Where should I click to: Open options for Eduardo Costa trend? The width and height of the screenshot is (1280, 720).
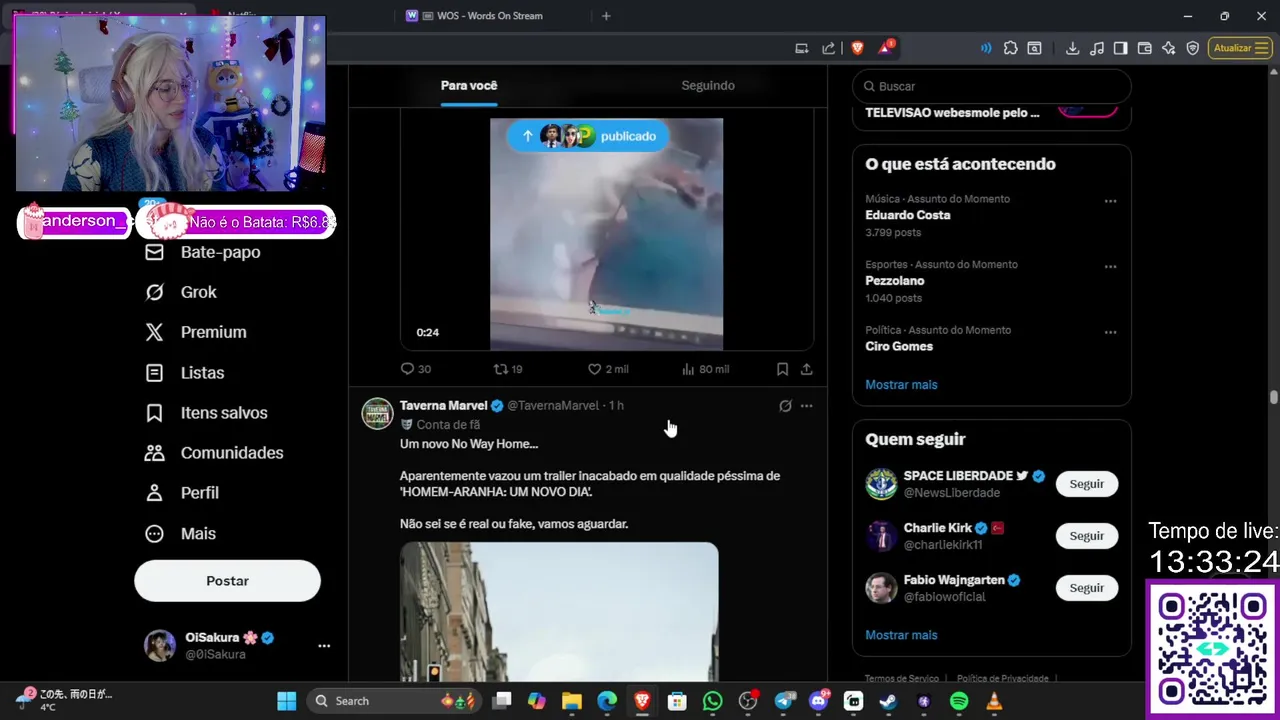1110,201
